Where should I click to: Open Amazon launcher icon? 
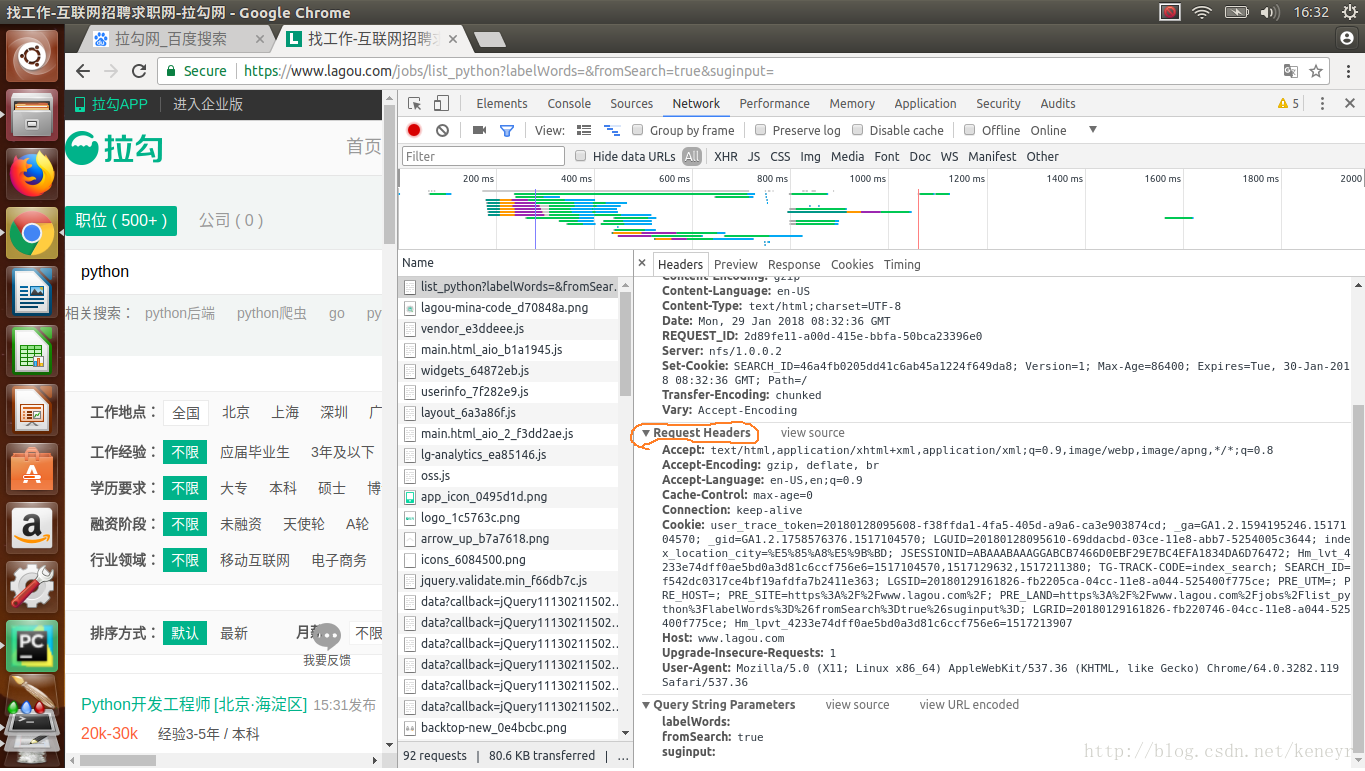click(x=31, y=527)
